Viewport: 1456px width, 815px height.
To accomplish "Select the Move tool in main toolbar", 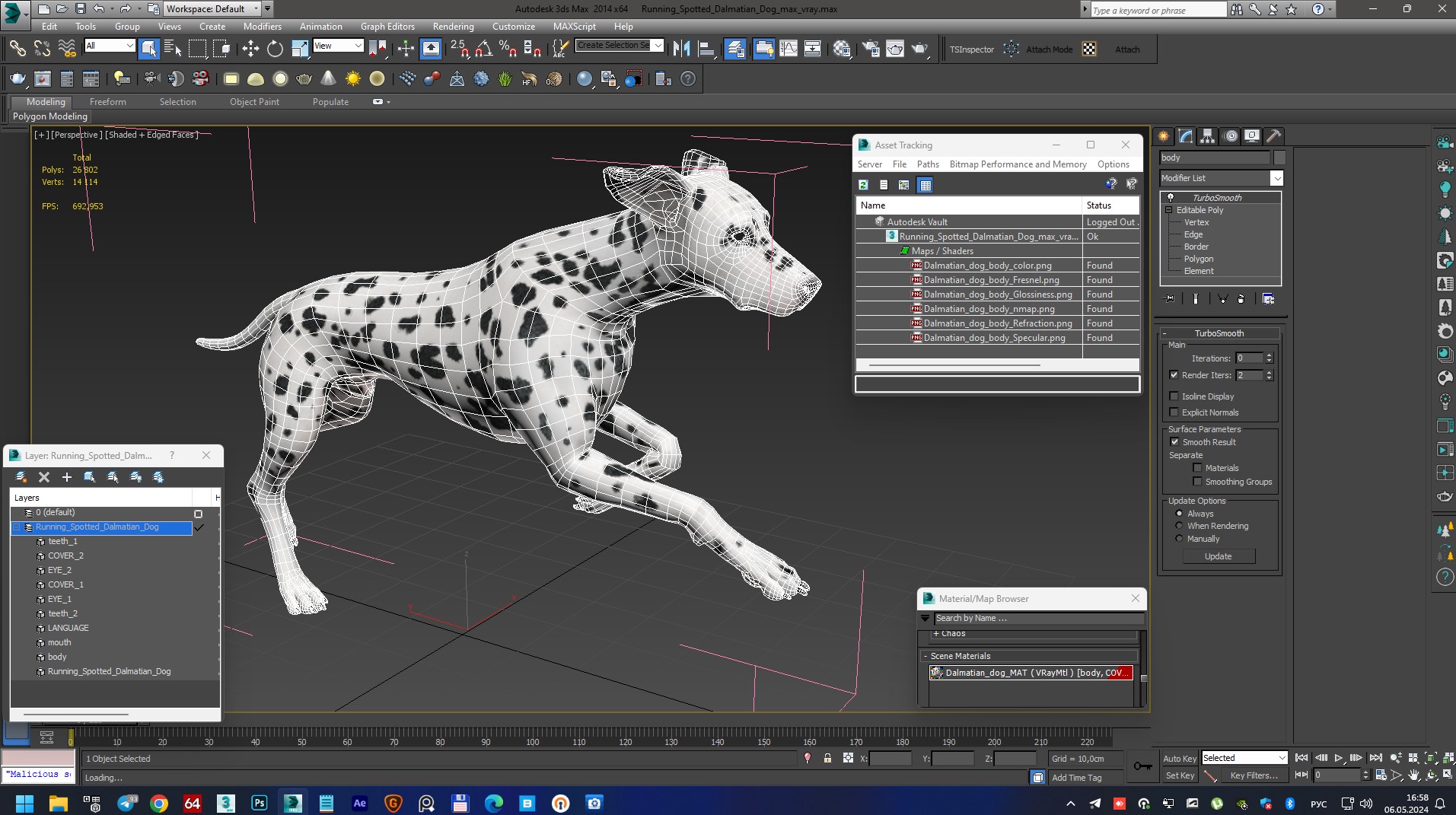I will pyautogui.click(x=250, y=49).
